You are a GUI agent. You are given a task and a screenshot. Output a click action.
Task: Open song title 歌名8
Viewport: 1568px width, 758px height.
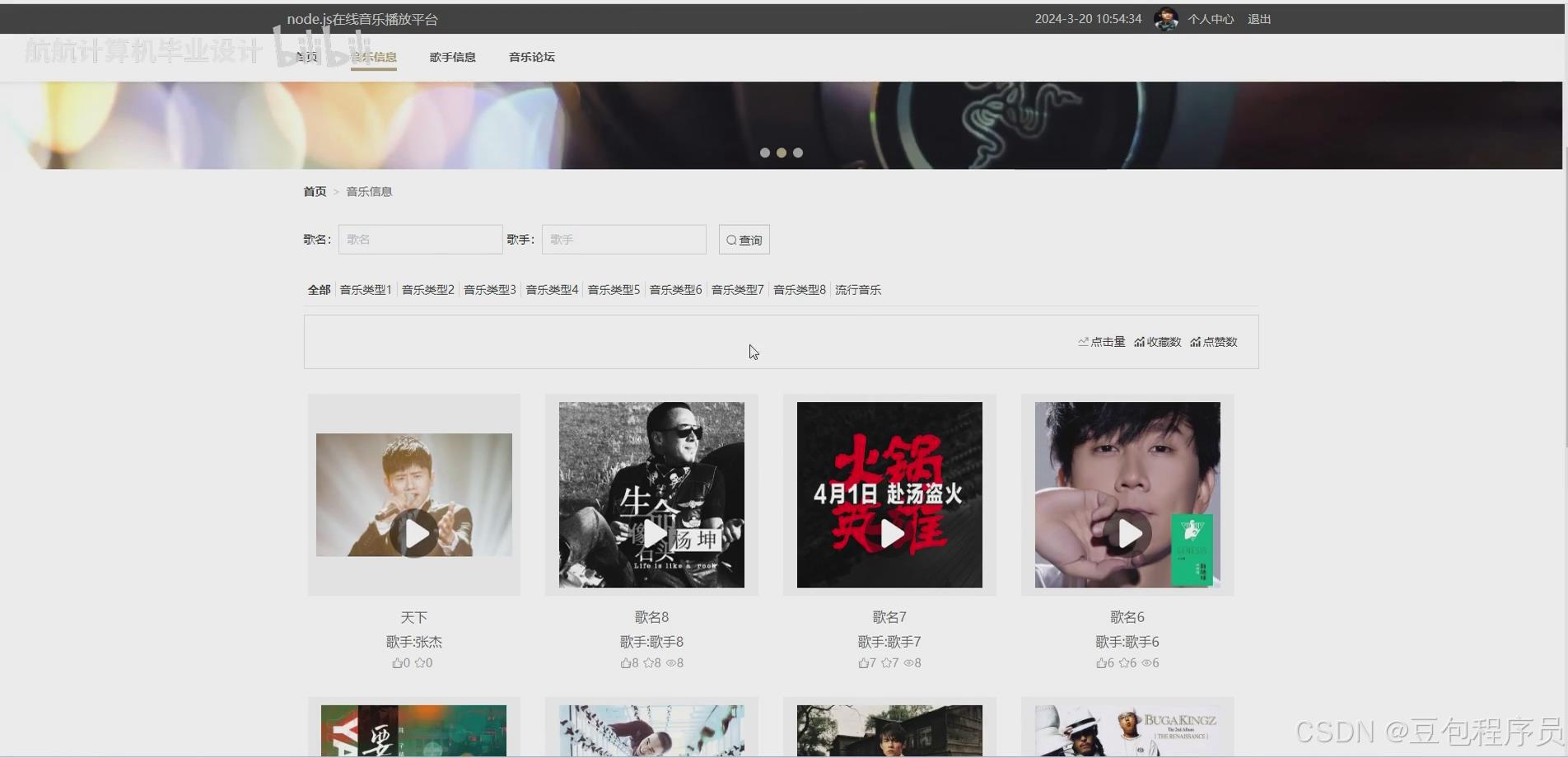pyautogui.click(x=651, y=617)
